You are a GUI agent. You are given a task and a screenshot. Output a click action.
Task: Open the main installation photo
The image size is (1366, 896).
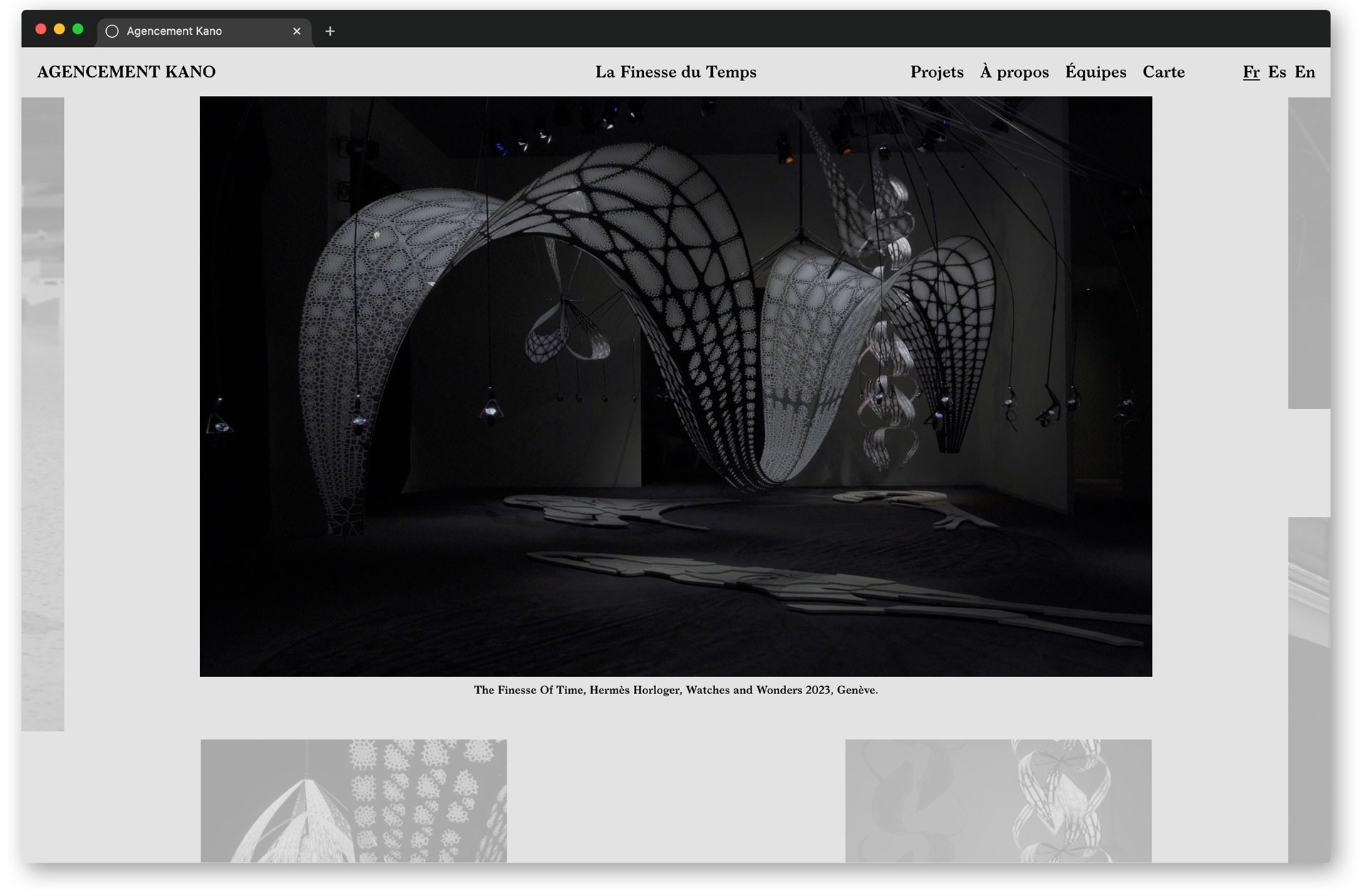tap(675, 386)
